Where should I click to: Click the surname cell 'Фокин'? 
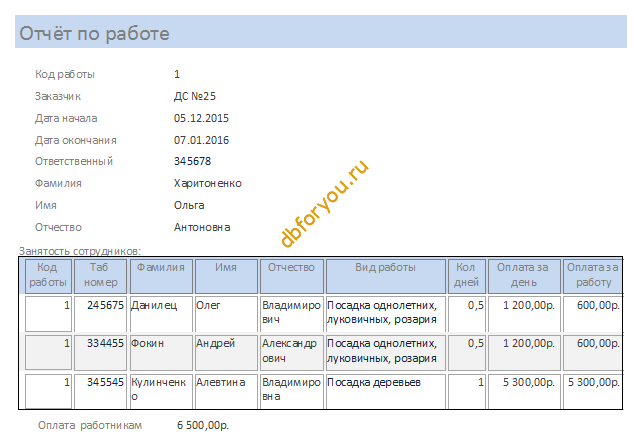[161, 352]
